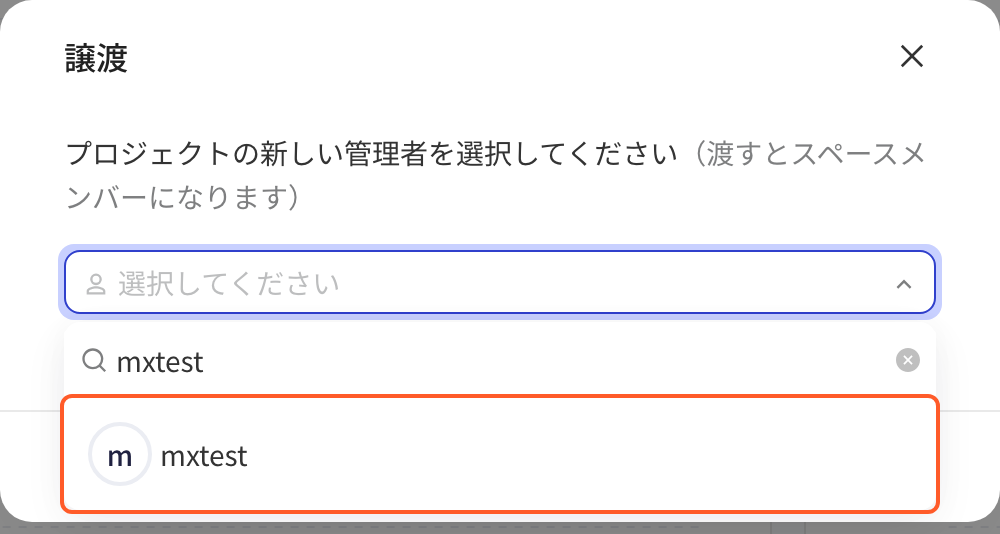The height and width of the screenshot is (534, 1000).
Task: Open the new manager select box
Action: coord(500,282)
